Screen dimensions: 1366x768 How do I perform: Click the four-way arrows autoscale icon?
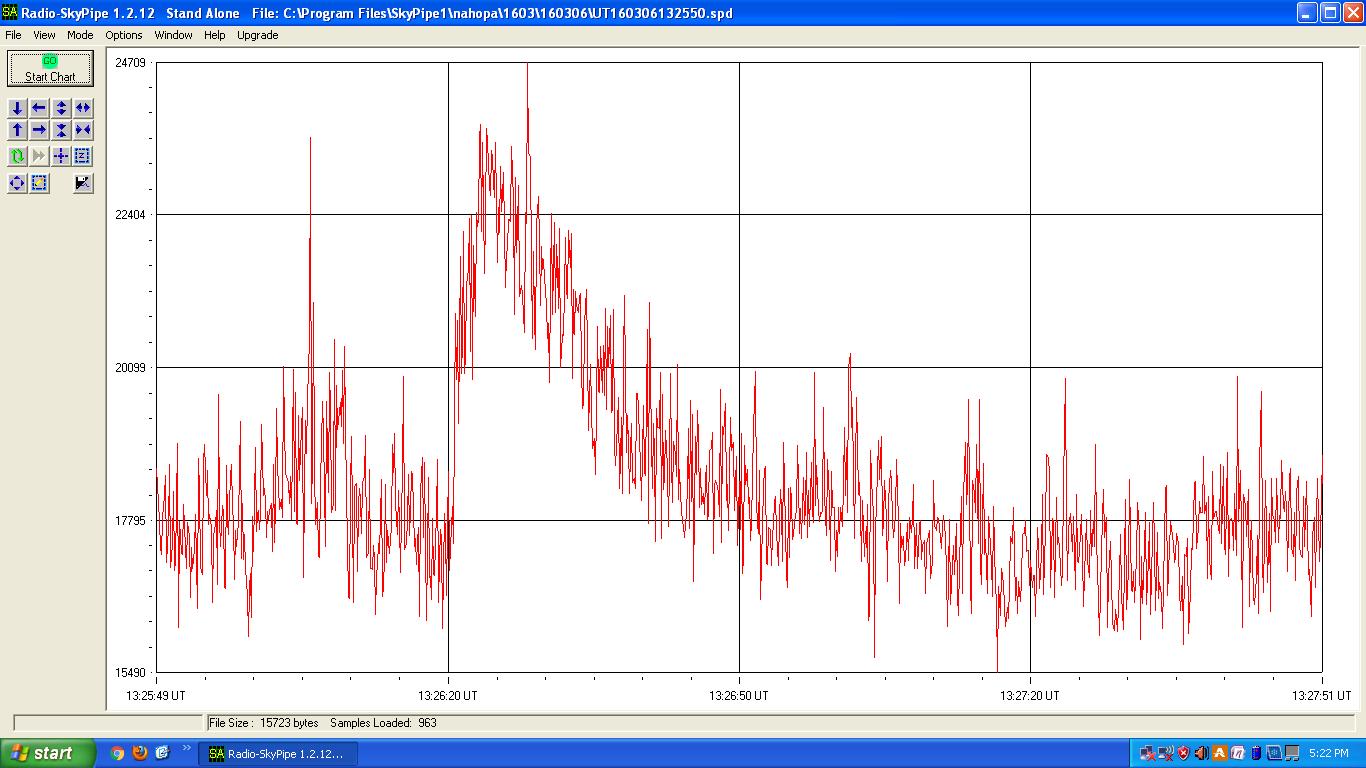coord(17,183)
